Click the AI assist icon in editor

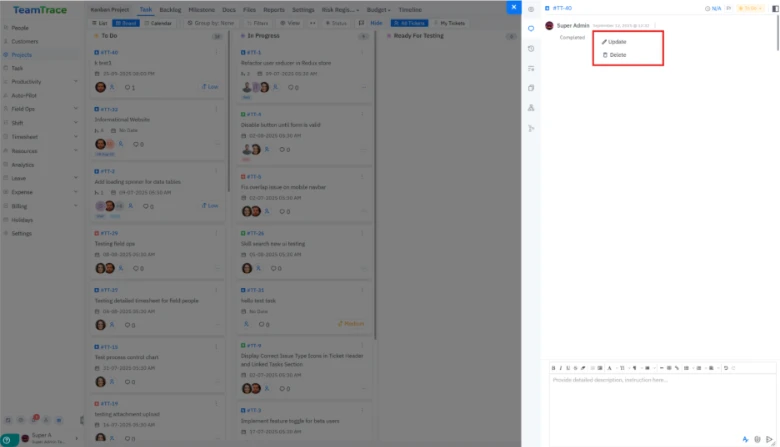coord(746,438)
